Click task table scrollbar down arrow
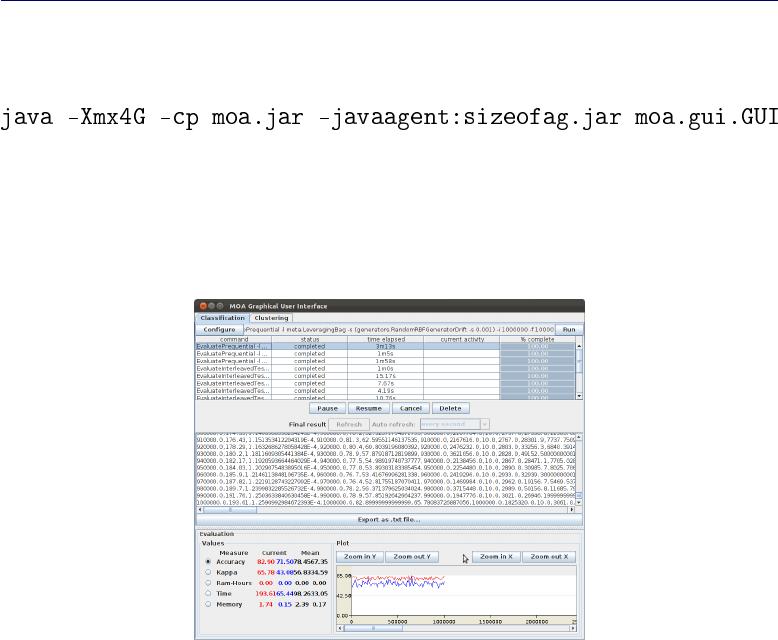 point(579,396)
